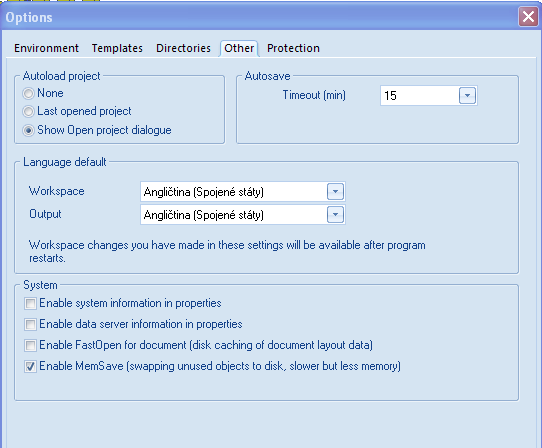Click the Options title bar
The image size is (542, 448).
[x=259, y=17]
